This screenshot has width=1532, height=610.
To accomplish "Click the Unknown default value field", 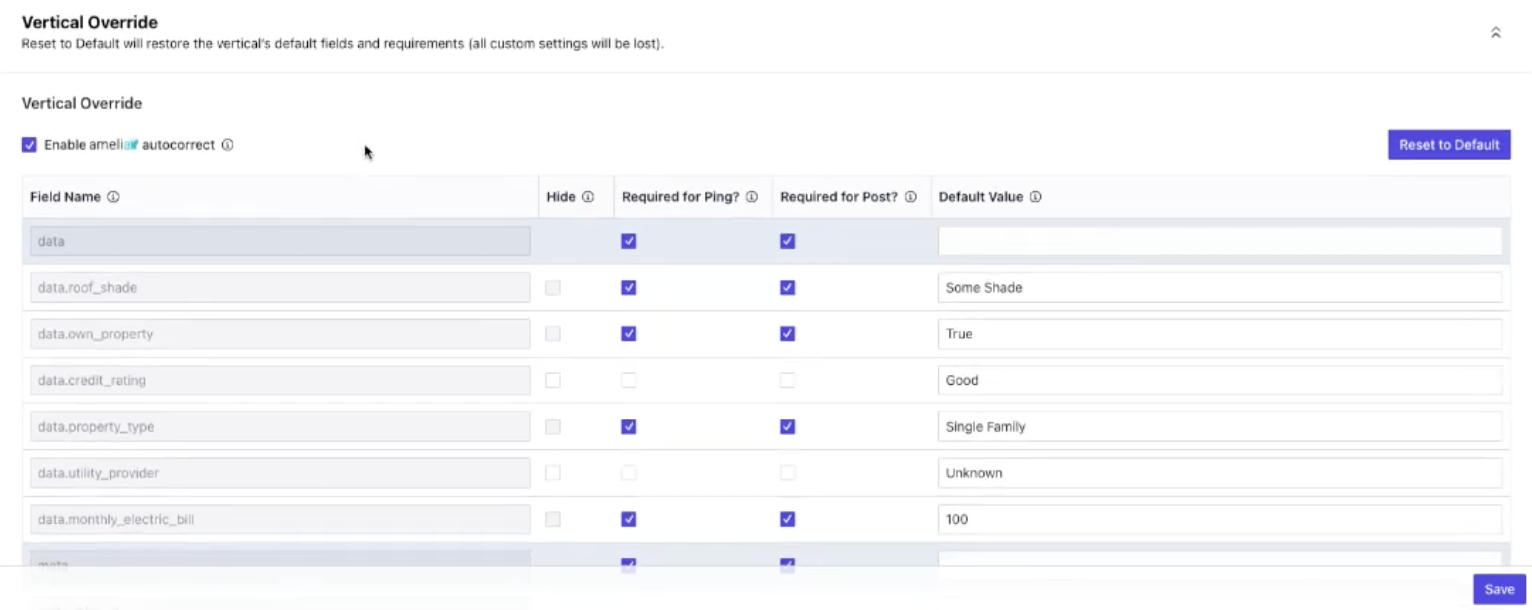I will click(1219, 473).
